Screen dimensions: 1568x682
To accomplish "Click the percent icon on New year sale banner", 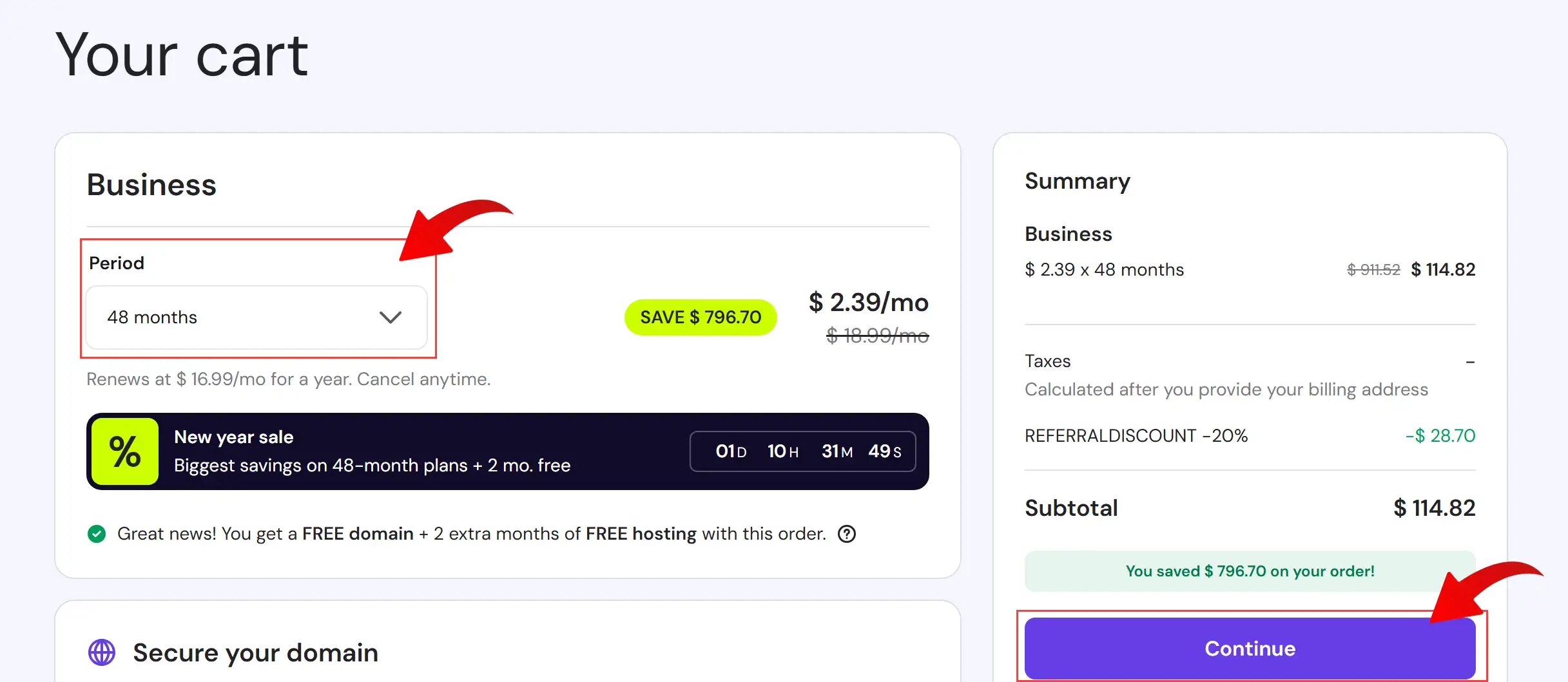I will pyautogui.click(x=125, y=451).
